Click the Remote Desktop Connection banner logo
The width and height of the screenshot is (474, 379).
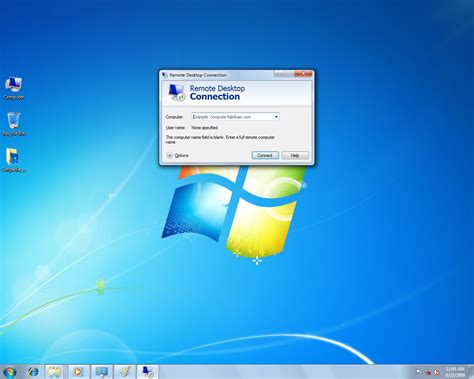click(x=176, y=93)
